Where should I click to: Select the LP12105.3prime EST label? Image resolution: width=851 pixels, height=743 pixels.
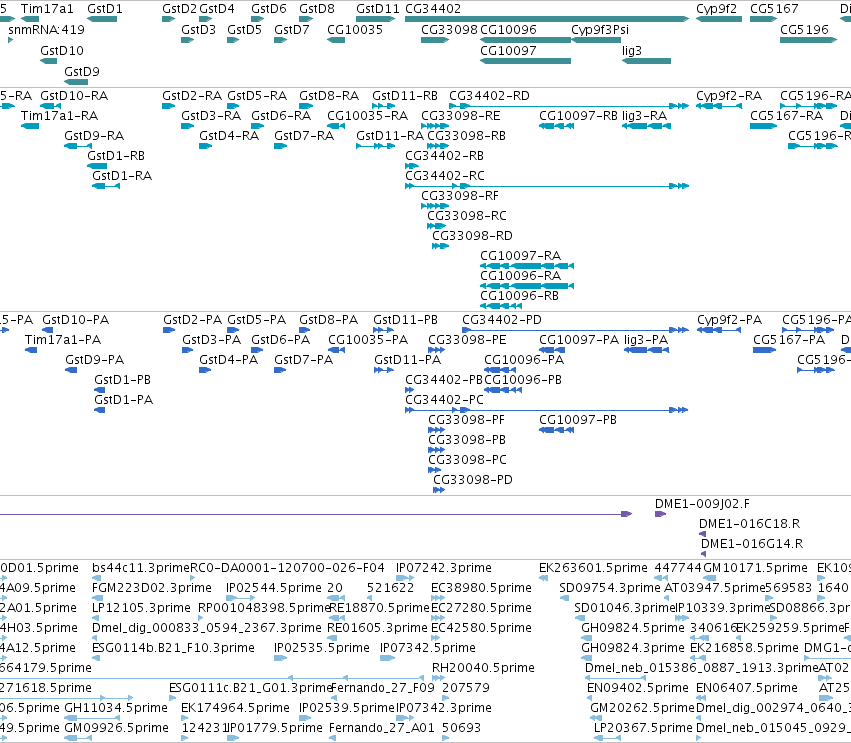pos(141,608)
